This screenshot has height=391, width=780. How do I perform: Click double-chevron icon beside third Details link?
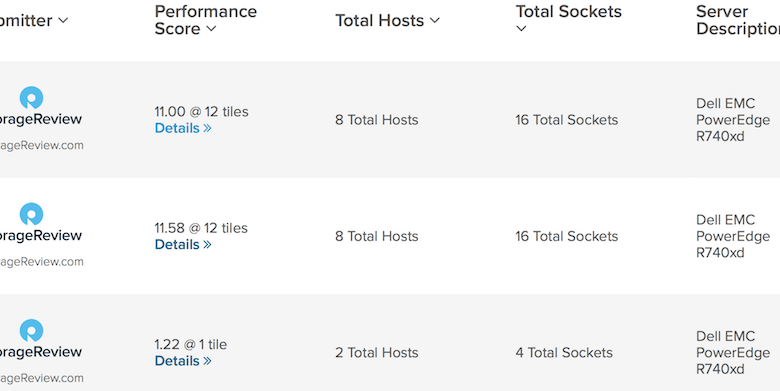207,361
